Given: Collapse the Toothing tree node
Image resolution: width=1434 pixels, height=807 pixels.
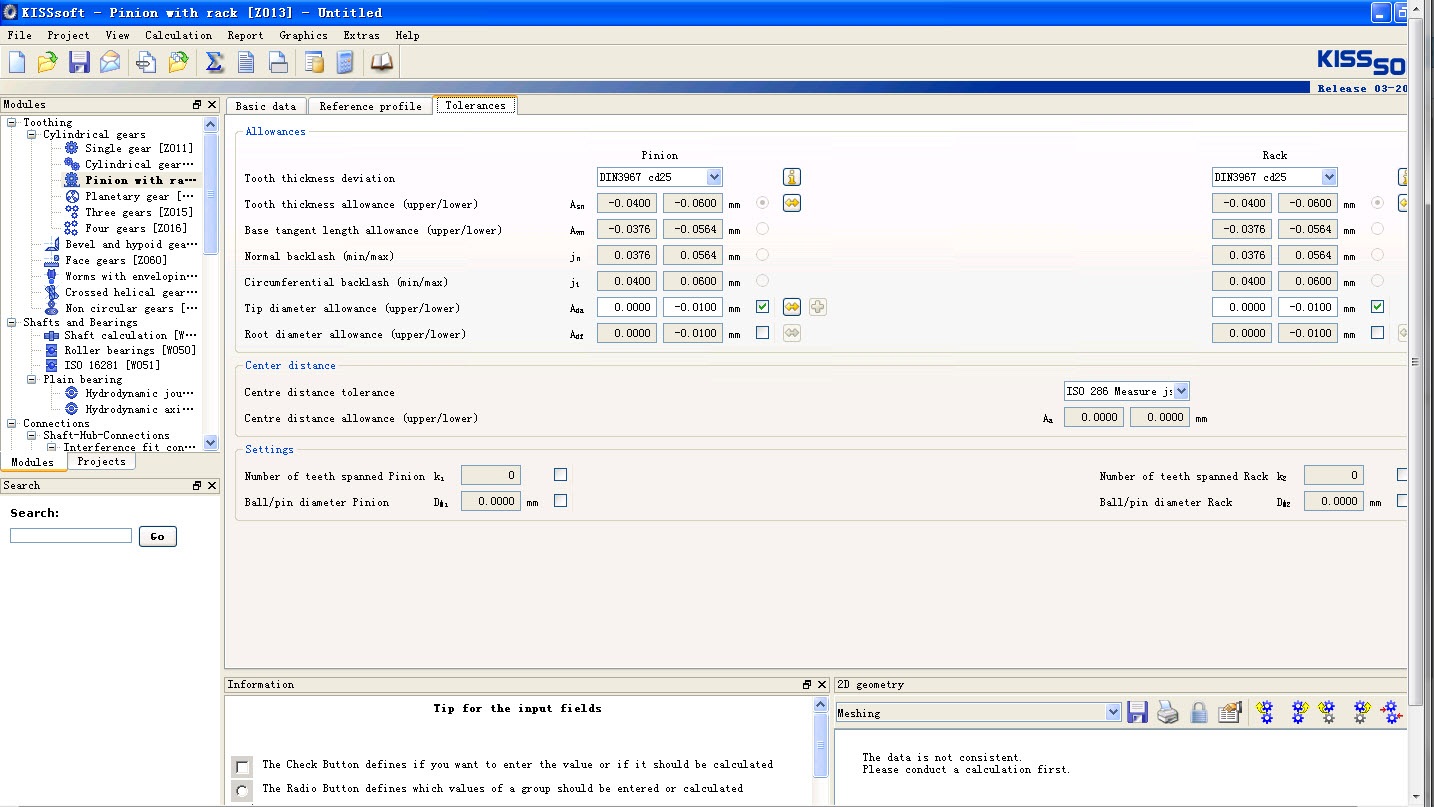Looking at the screenshot, I should coord(12,123).
